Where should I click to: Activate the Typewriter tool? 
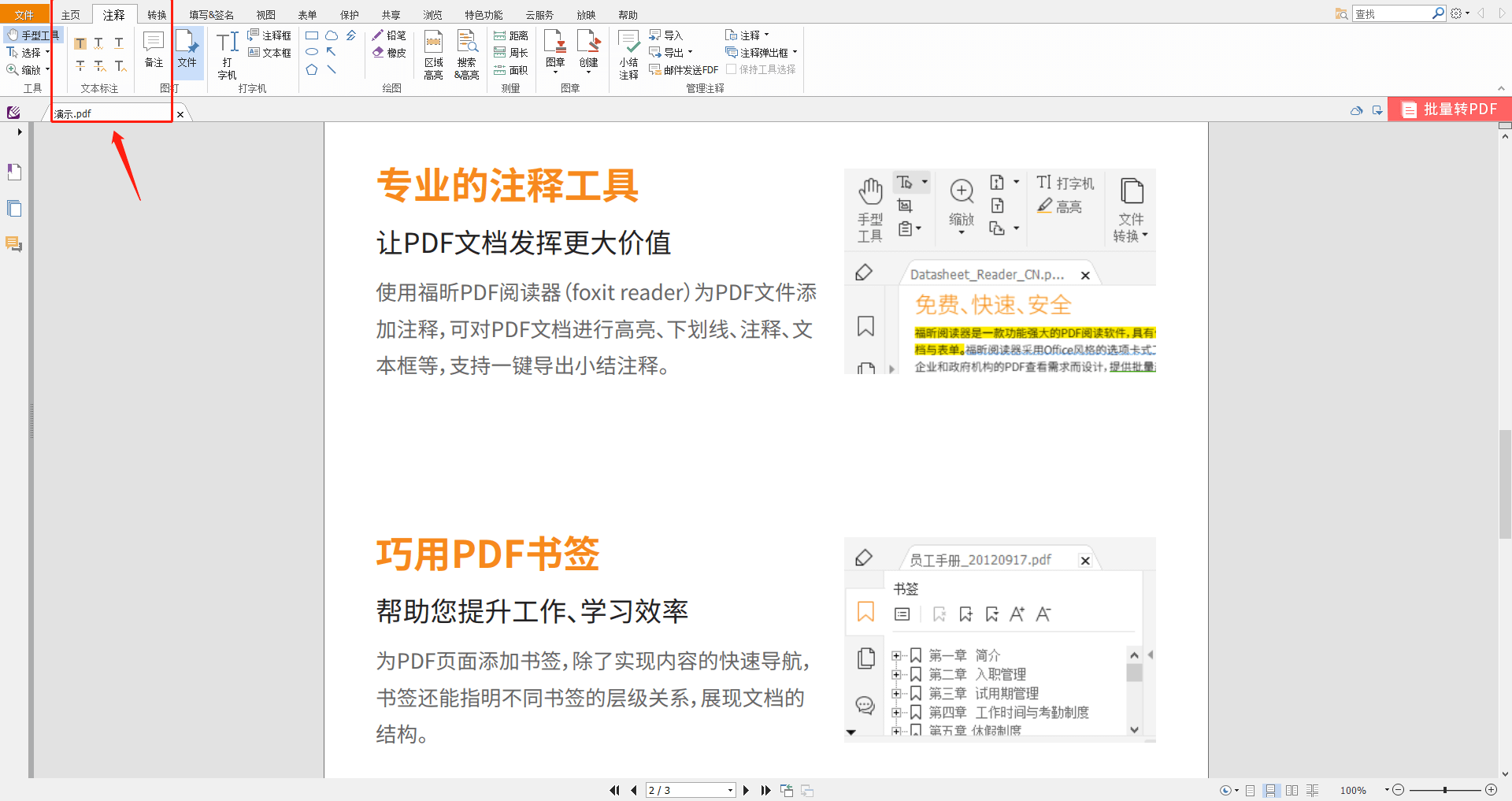[226, 53]
